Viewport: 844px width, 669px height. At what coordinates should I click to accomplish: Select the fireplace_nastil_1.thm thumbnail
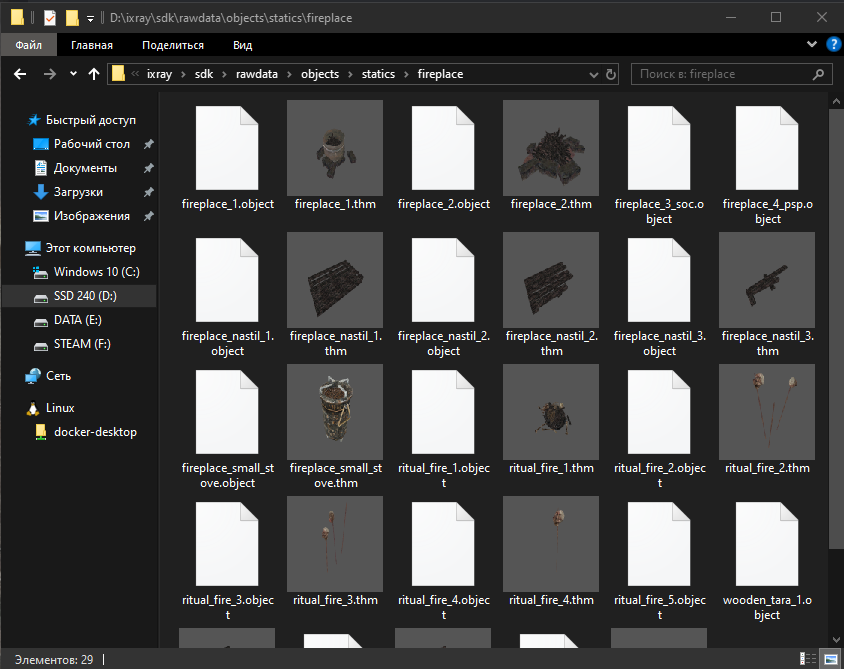335,280
